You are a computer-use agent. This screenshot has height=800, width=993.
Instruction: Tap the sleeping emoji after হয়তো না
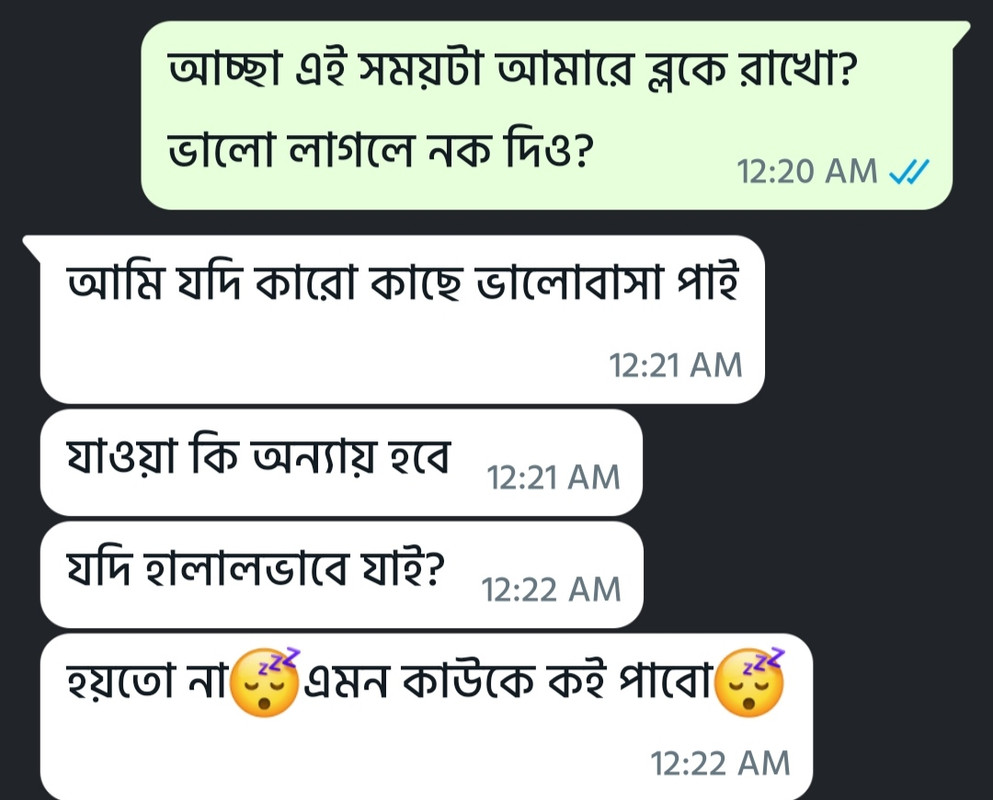pyautogui.click(x=264, y=682)
